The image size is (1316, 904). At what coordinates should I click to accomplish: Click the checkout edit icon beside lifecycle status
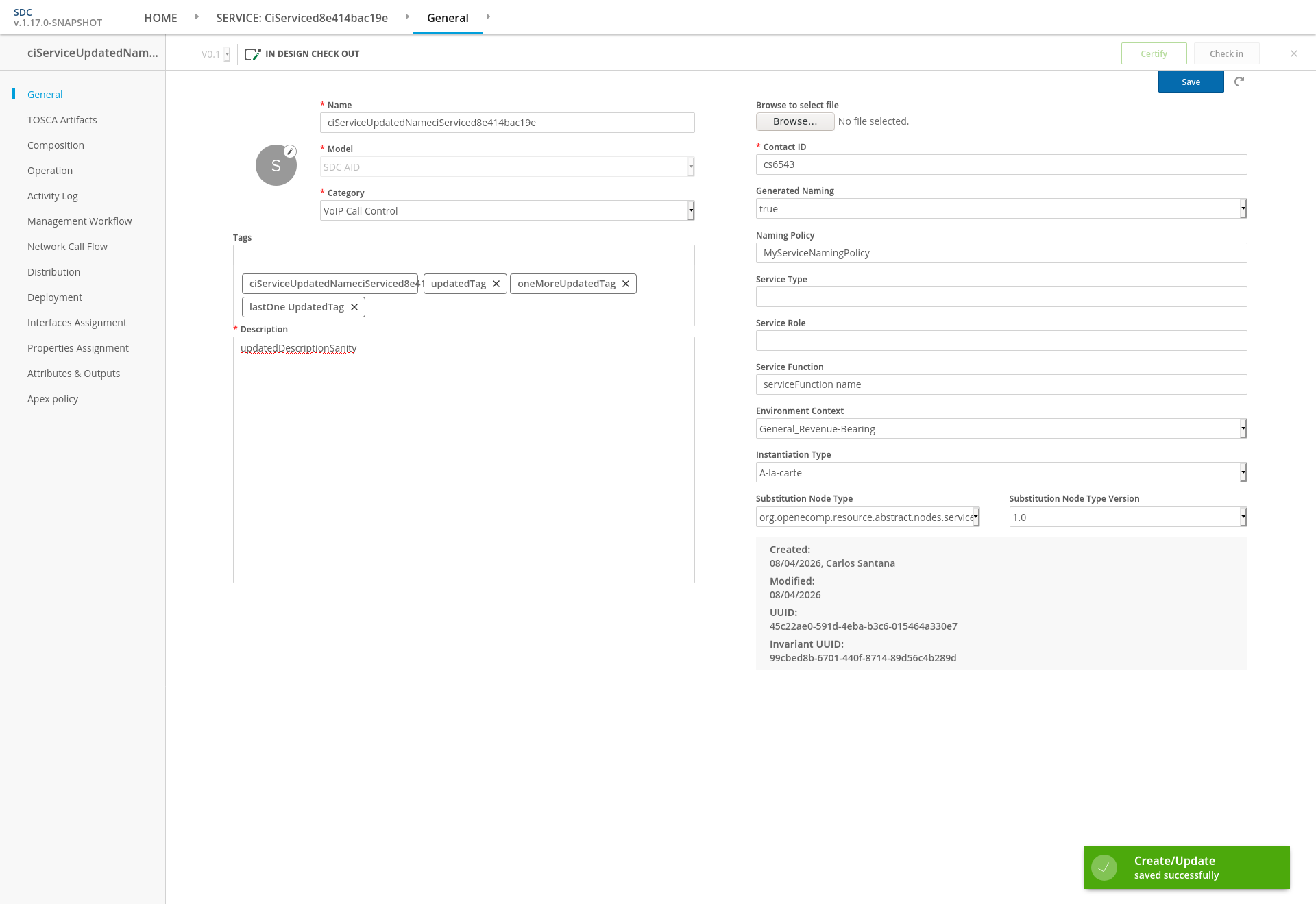(253, 54)
